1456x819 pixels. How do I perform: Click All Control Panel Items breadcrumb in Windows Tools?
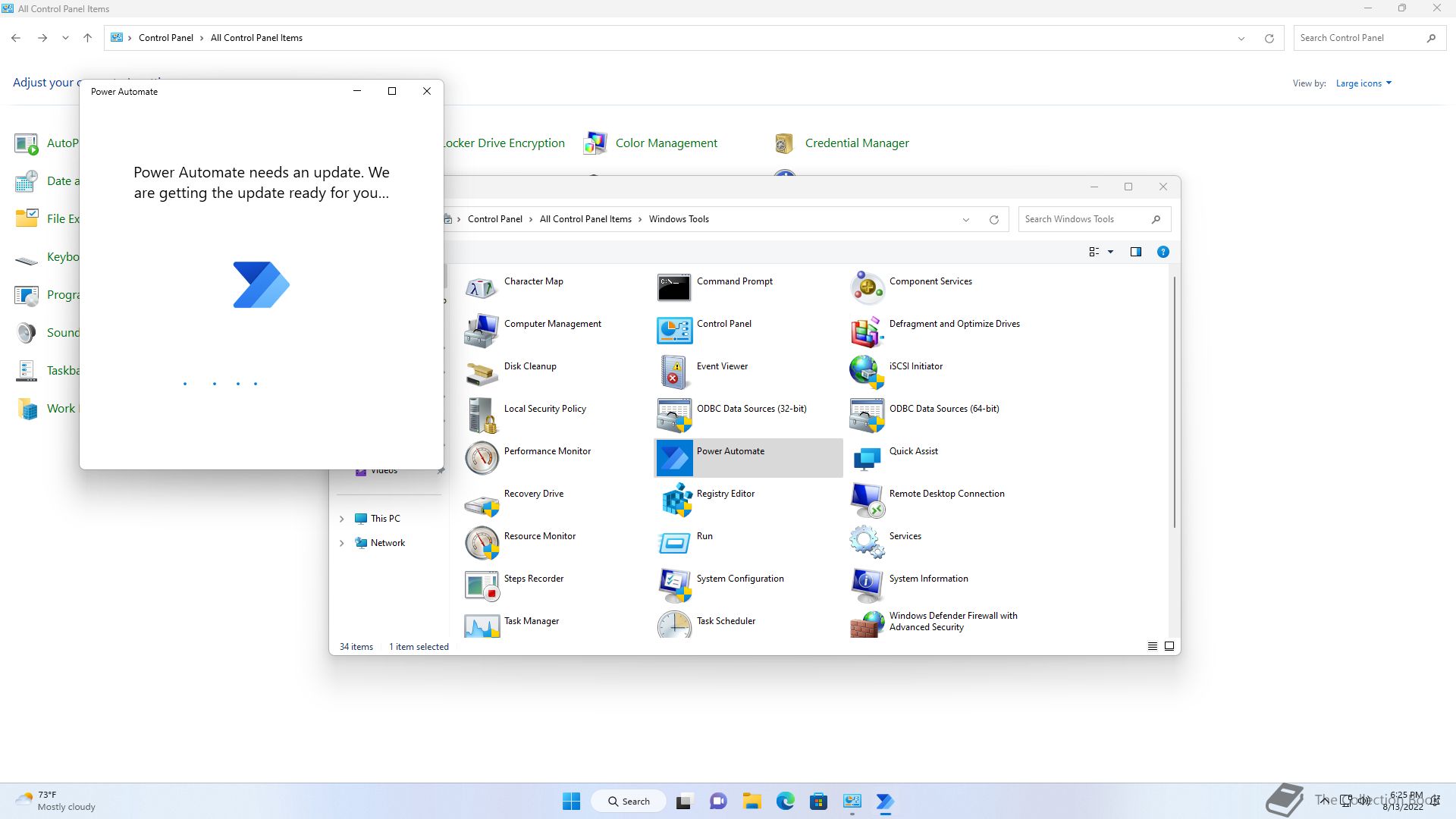pyautogui.click(x=585, y=219)
